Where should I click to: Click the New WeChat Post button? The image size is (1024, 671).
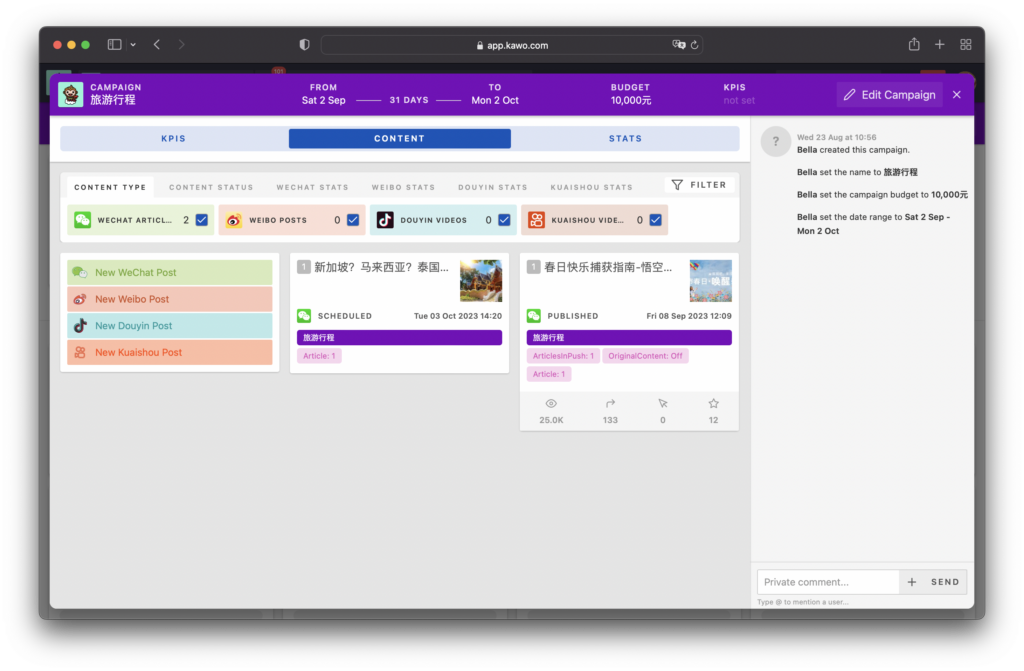[x=170, y=272]
